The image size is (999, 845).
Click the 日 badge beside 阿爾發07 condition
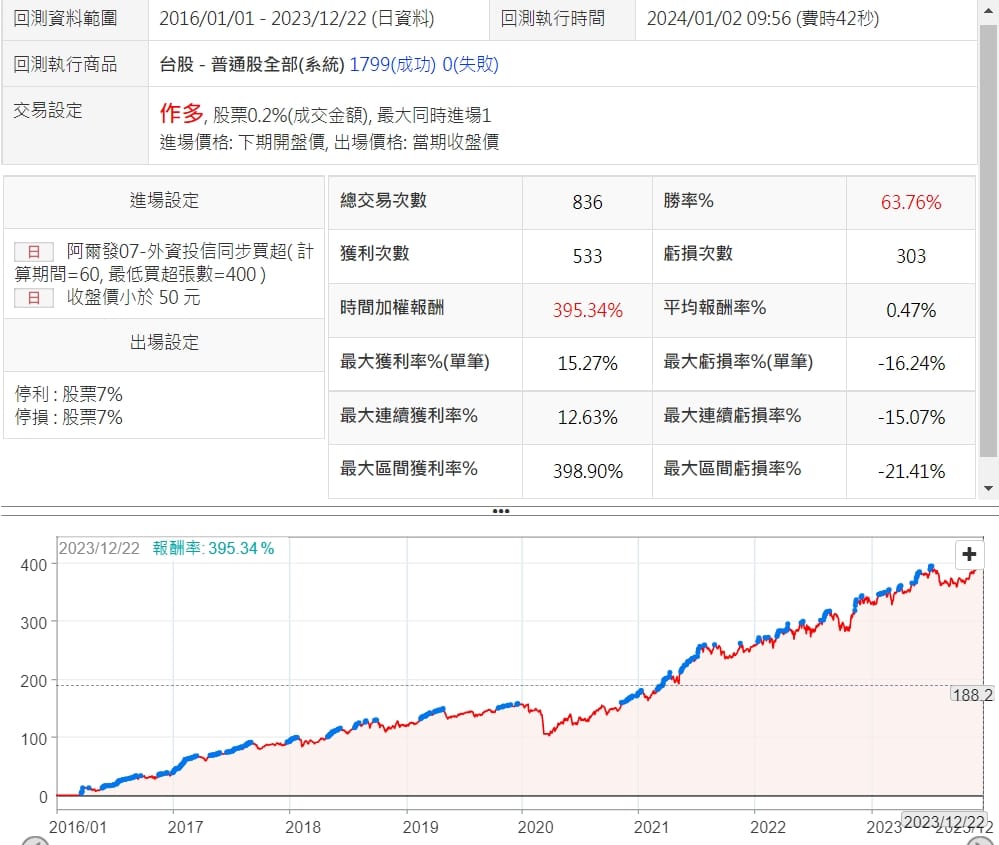34,252
